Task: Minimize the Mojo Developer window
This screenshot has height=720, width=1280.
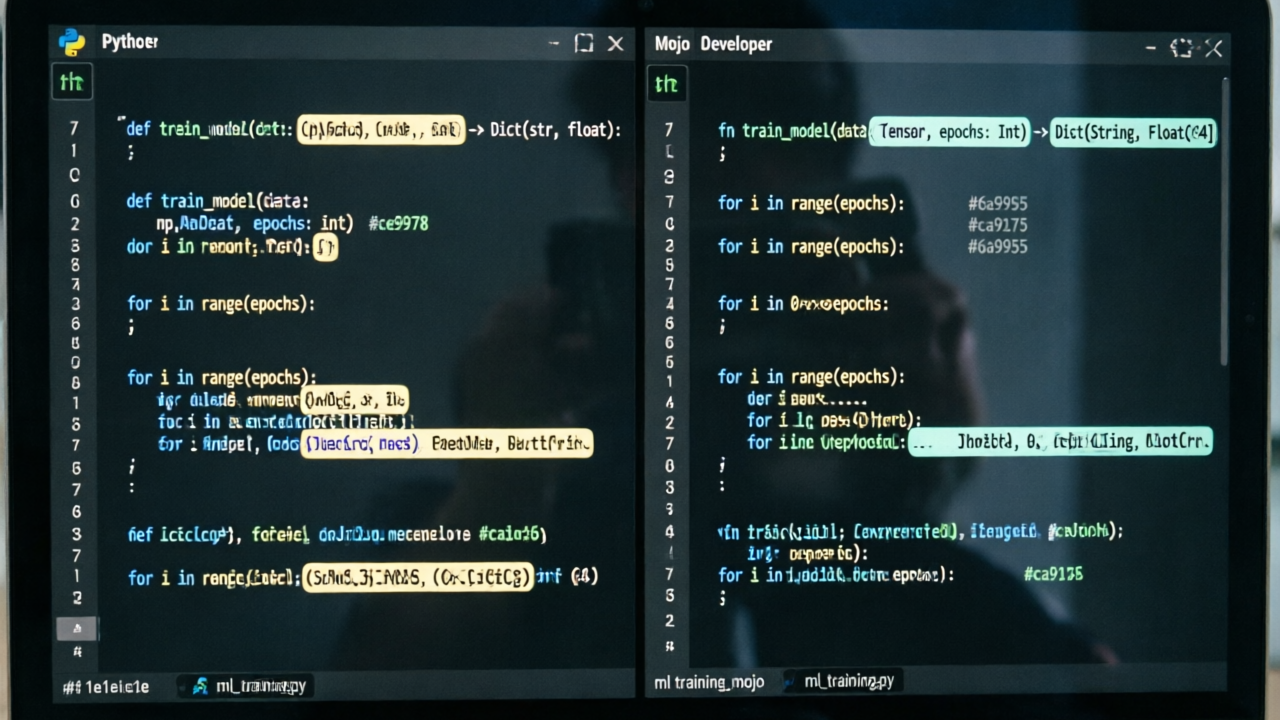Action: click(1151, 47)
